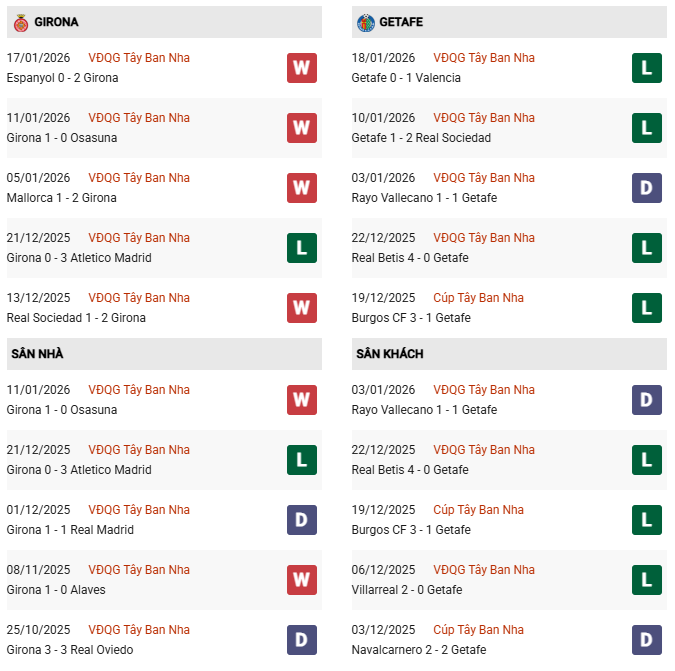Click the W badge for Real Sociedad 1-2 Girona
Viewport: 675px width, 671px height.
pyautogui.click(x=301, y=308)
